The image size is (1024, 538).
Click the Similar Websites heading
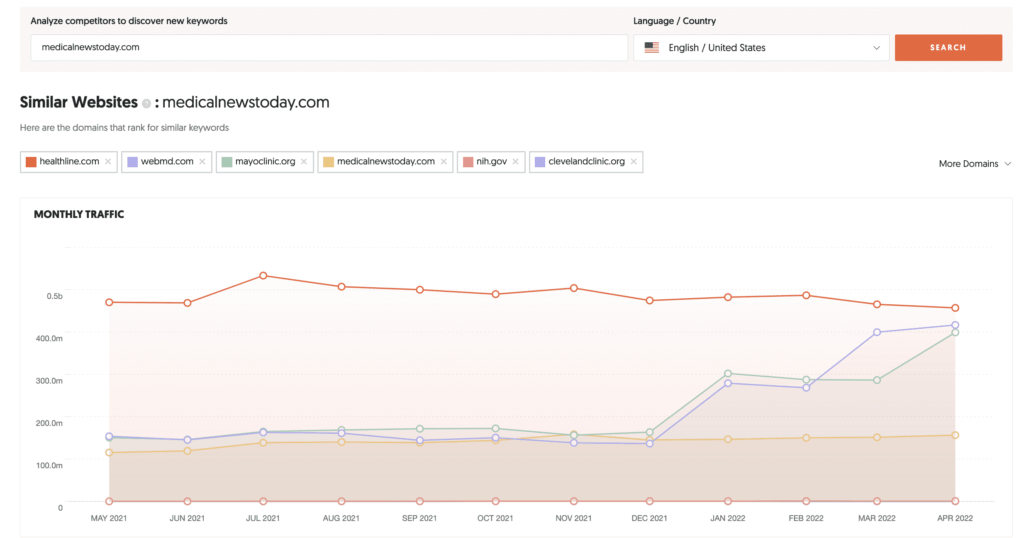pyautogui.click(x=78, y=103)
